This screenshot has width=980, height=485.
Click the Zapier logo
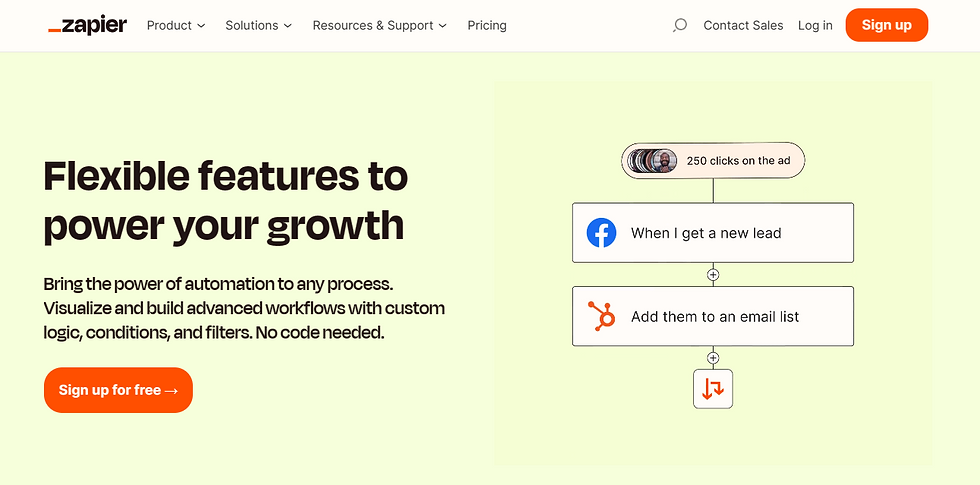coord(88,25)
